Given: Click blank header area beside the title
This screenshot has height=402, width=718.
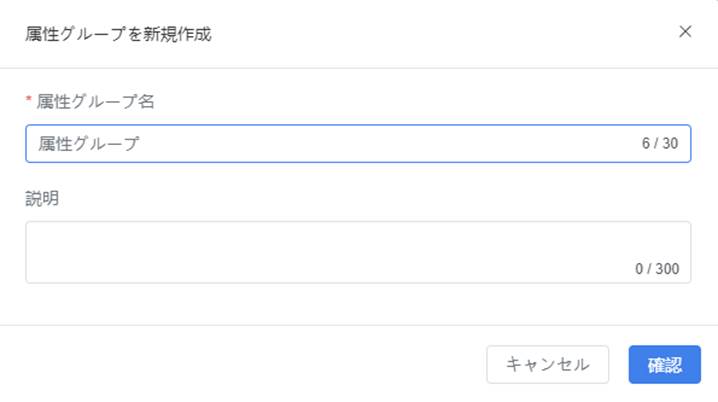Looking at the screenshot, I should click(x=444, y=34).
